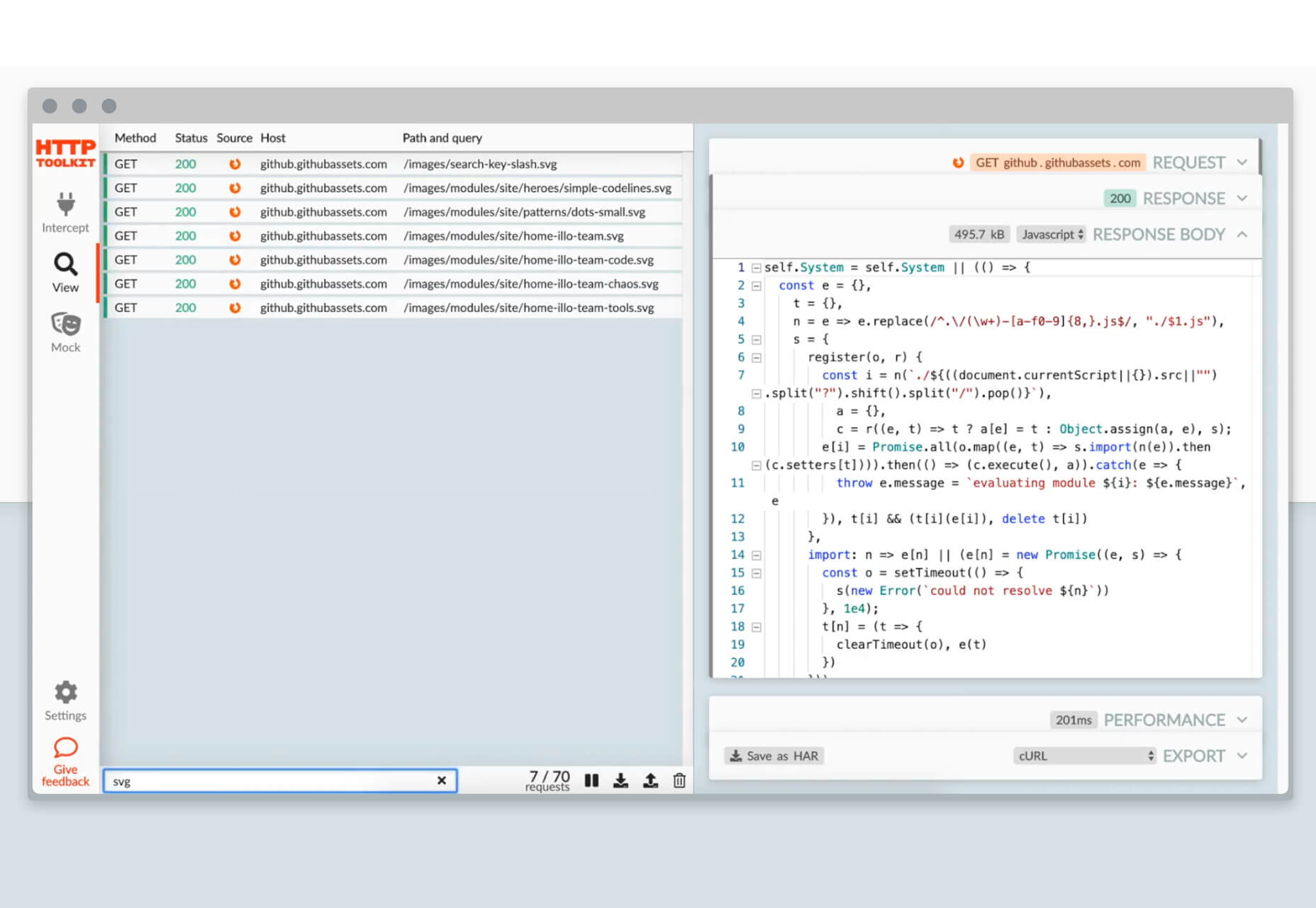Clear the svg filter text

point(442,780)
